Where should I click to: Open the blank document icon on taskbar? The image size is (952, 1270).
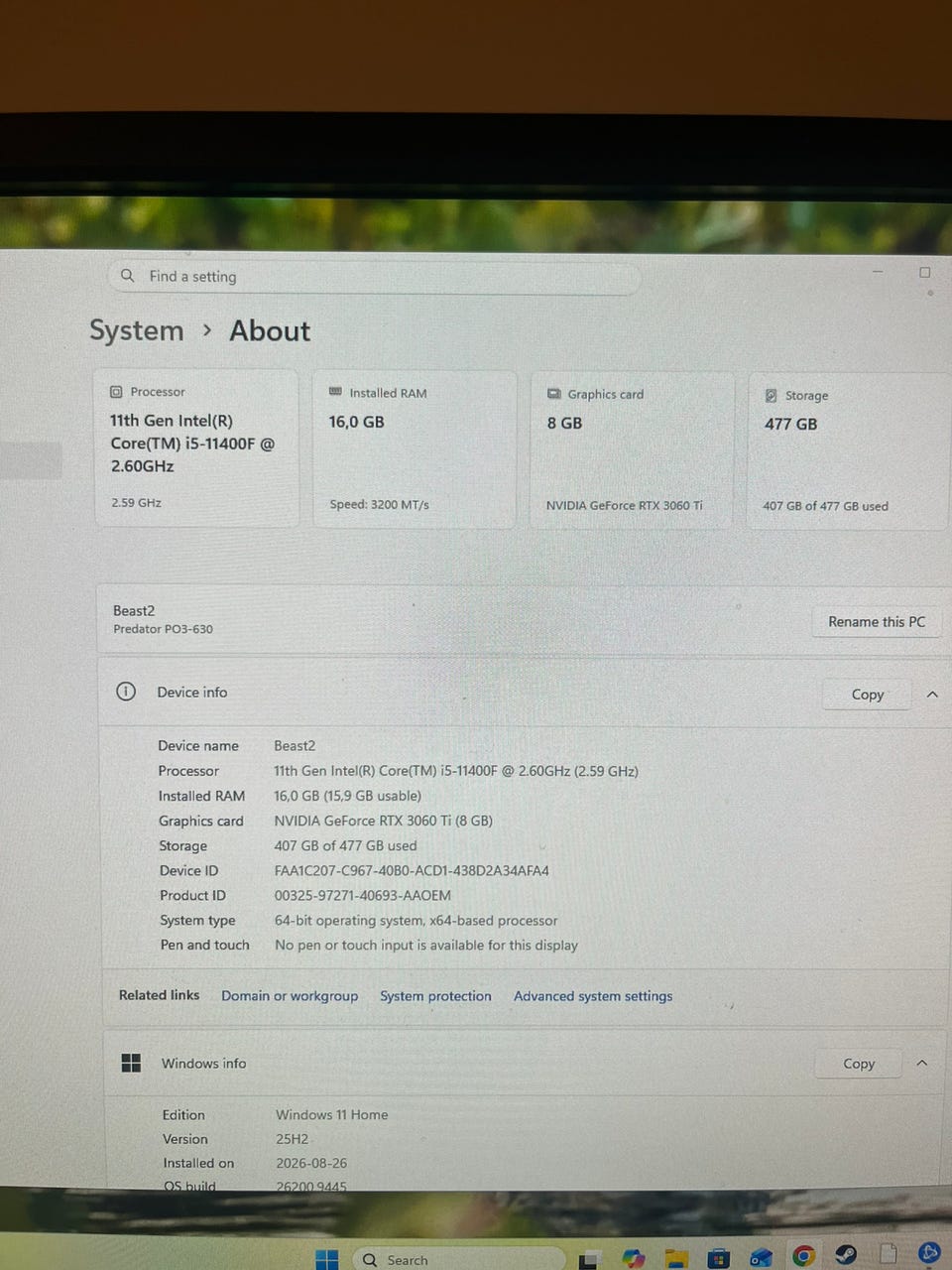pos(889,1254)
